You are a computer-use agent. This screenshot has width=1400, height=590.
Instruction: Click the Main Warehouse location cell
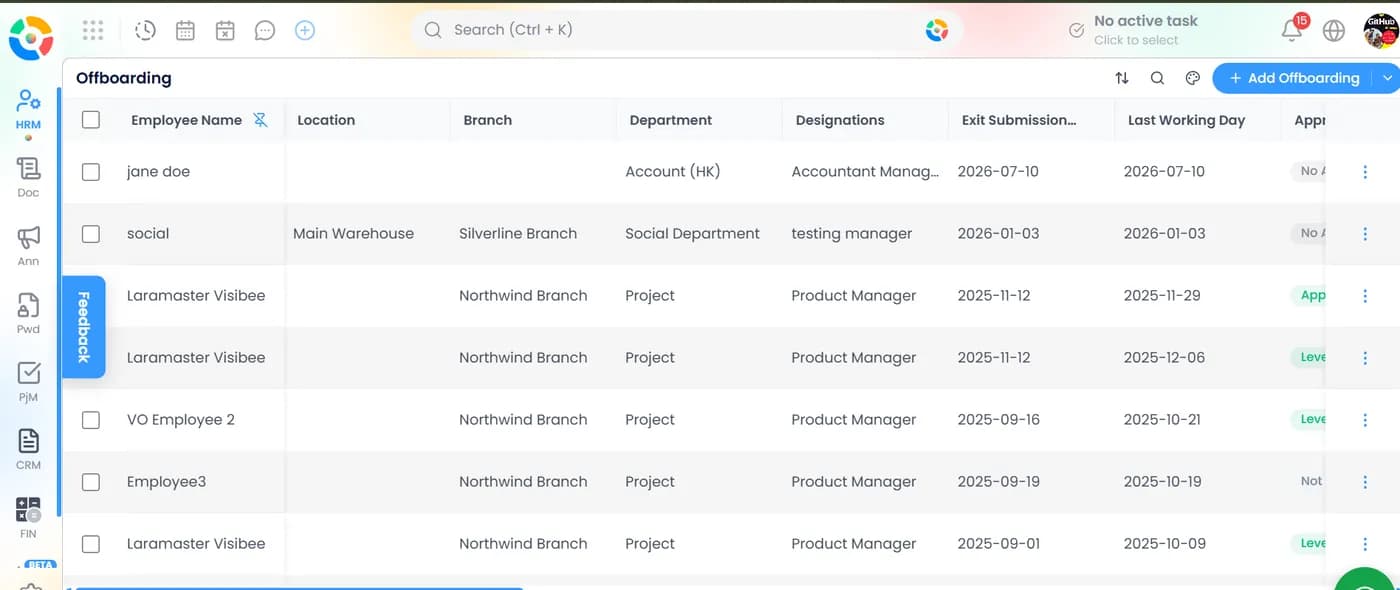click(353, 234)
